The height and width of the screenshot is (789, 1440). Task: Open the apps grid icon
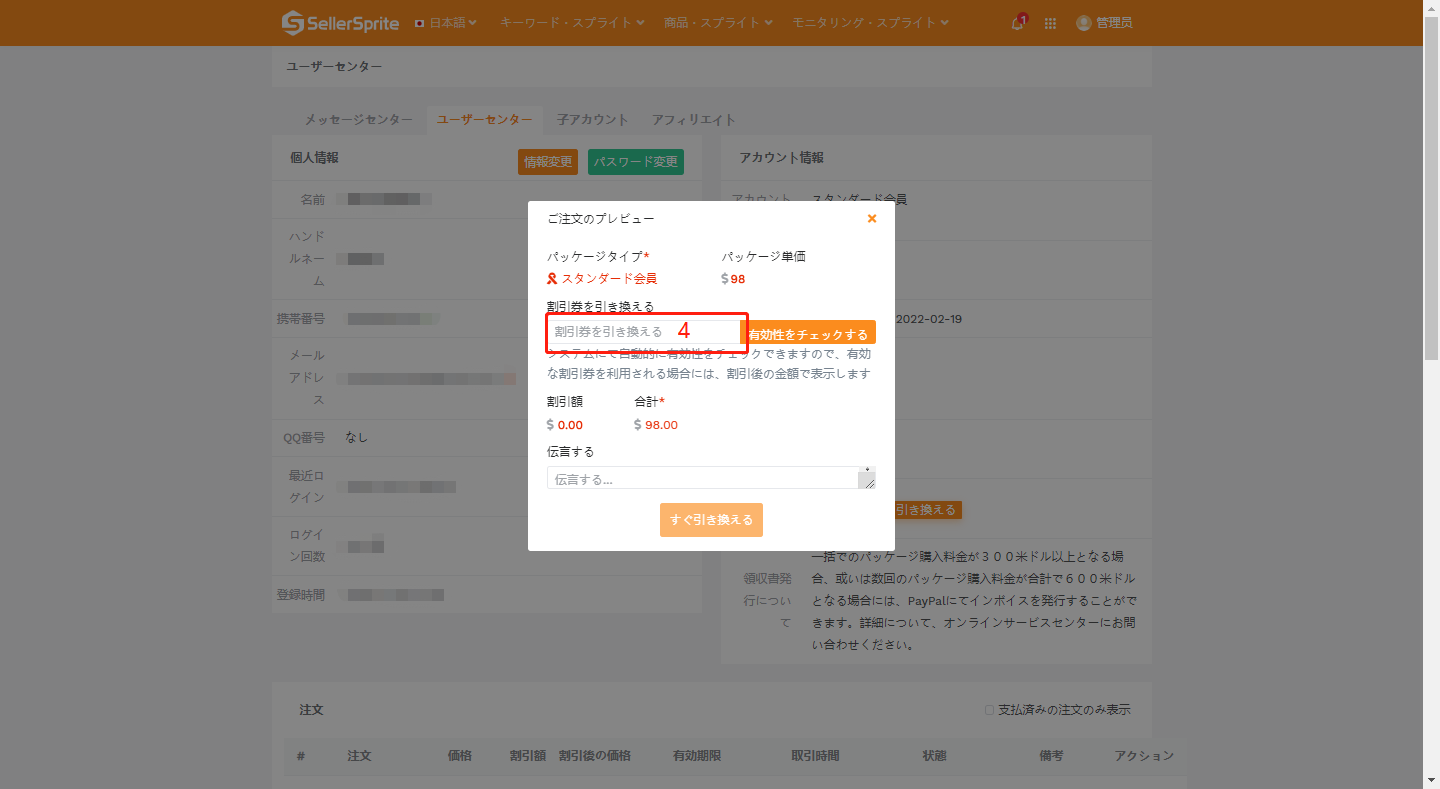pos(1050,23)
